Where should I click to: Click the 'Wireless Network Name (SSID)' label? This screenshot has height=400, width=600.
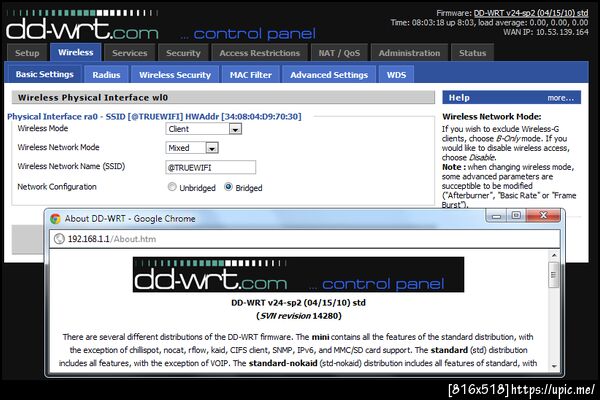[71, 167]
